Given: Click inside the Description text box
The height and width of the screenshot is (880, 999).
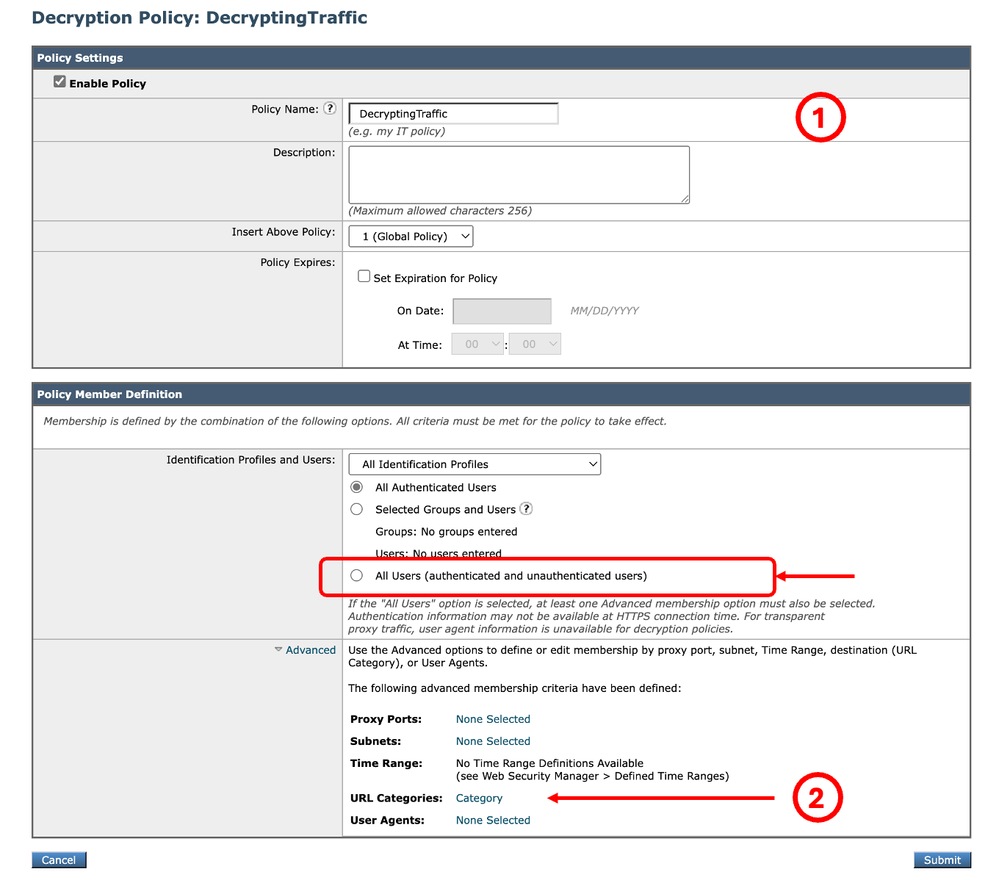Looking at the screenshot, I should pyautogui.click(x=518, y=174).
